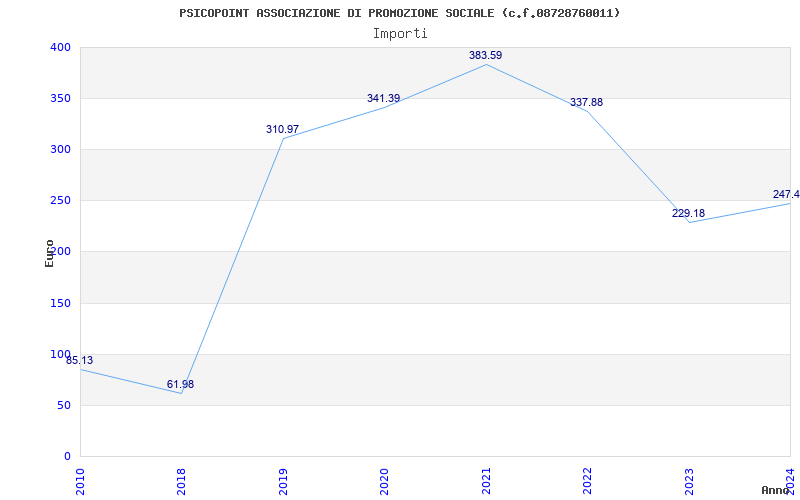Screen dimensions: 800x500
Task: Click the 100 y-axis tick label
Action: pos(60,354)
